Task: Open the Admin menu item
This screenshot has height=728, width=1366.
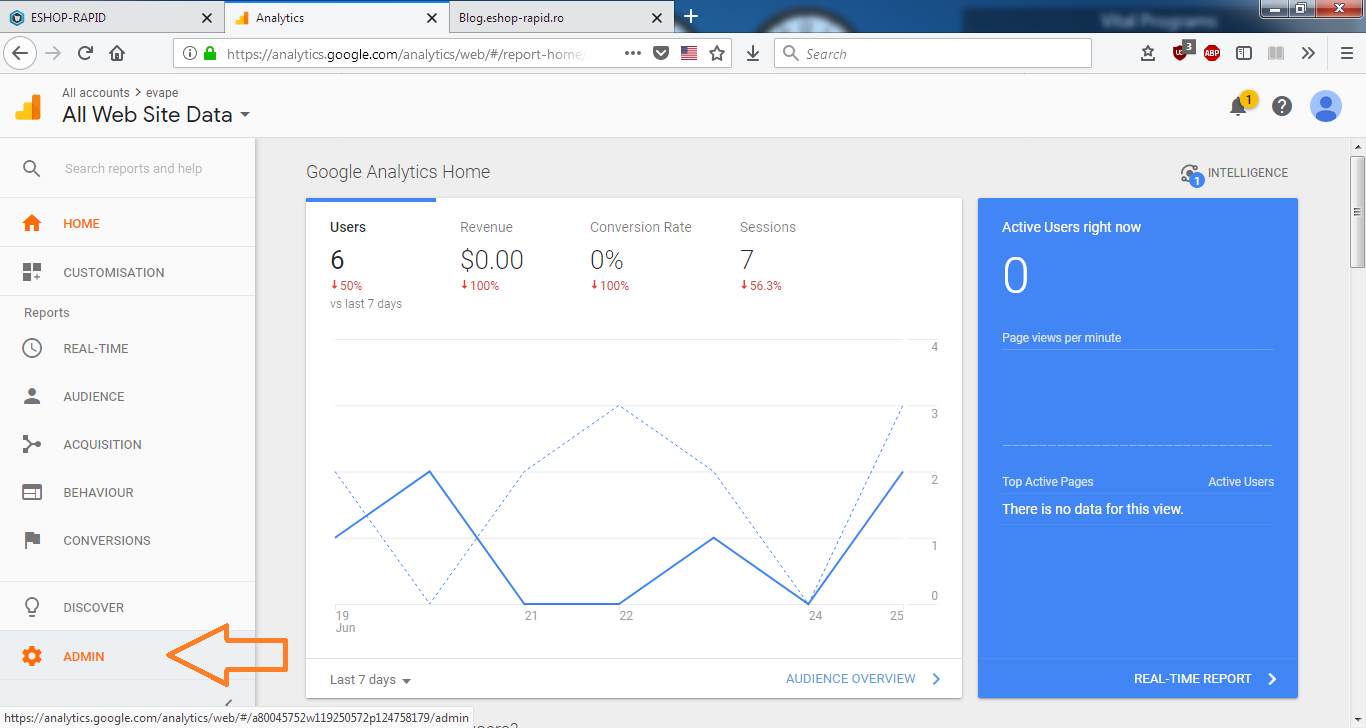Action: click(128, 656)
